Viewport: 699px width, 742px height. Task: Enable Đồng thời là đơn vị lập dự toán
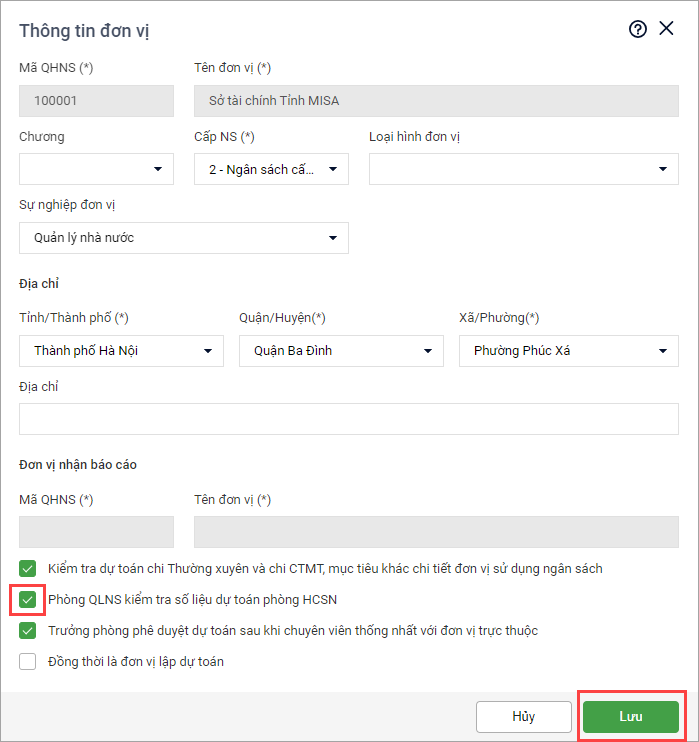tap(27, 661)
